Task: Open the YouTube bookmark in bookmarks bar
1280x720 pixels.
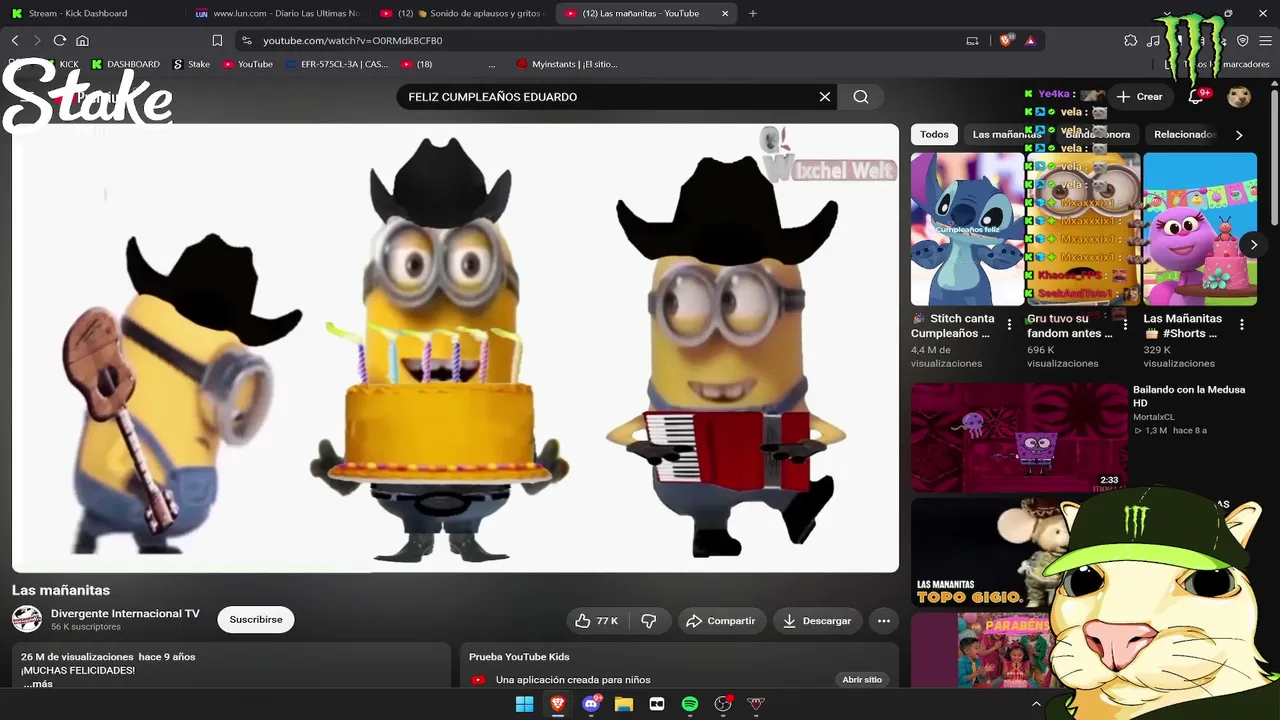Action: (x=248, y=64)
